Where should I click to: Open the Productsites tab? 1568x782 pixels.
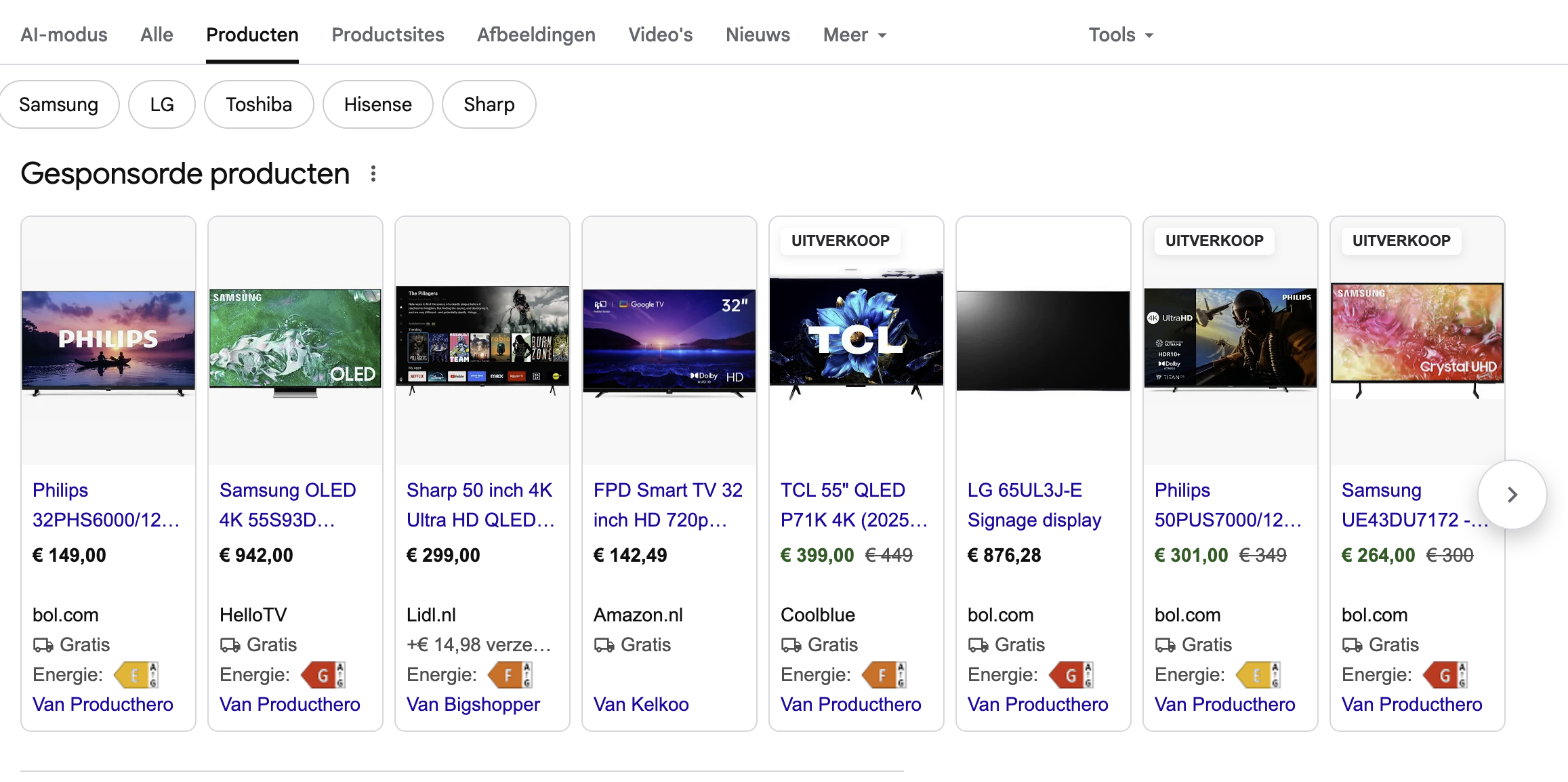(x=388, y=35)
